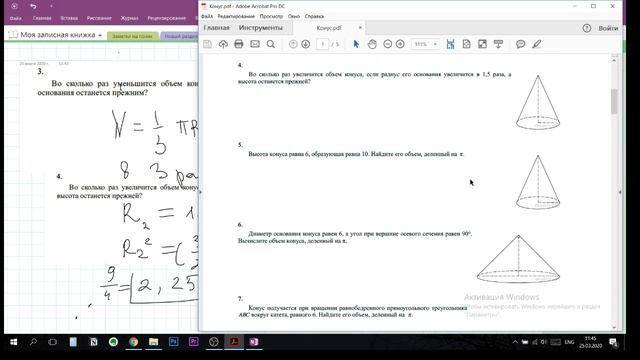The image size is (640, 360).
Task: Choose the hand pan tool
Action: click(x=372, y=44)
